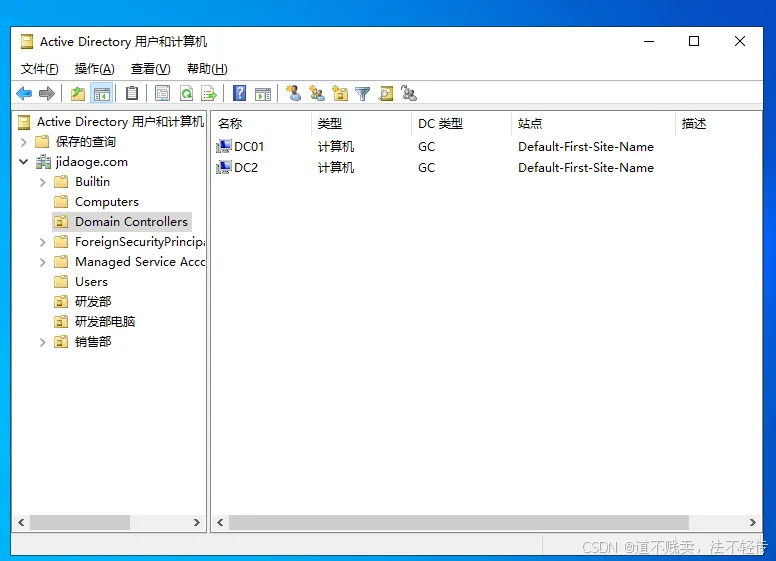Click the list pane horizontal scrollbar thumb
Screen dimensions: 776x561
[x=459, y=522]
